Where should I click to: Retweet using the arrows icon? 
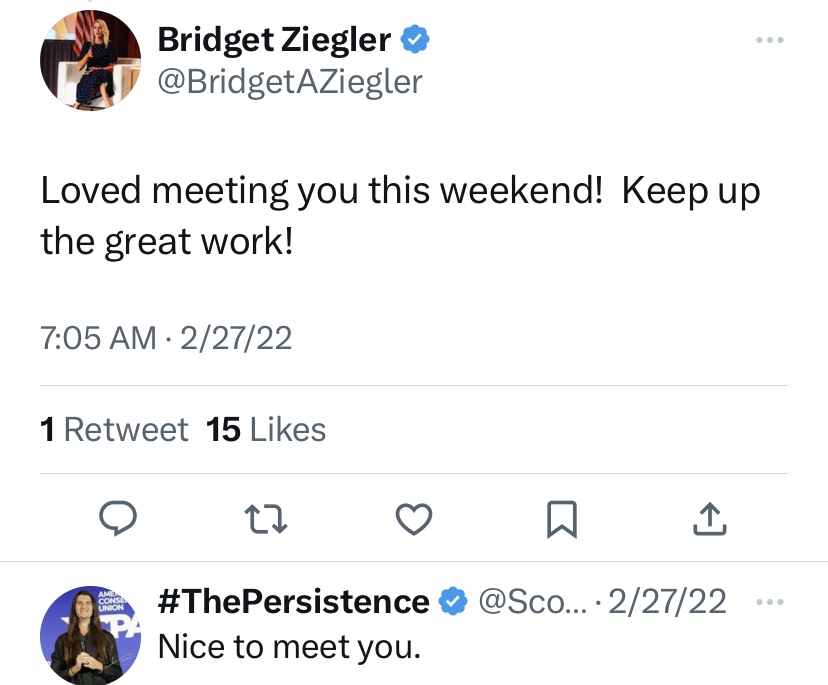coord(265,517)
